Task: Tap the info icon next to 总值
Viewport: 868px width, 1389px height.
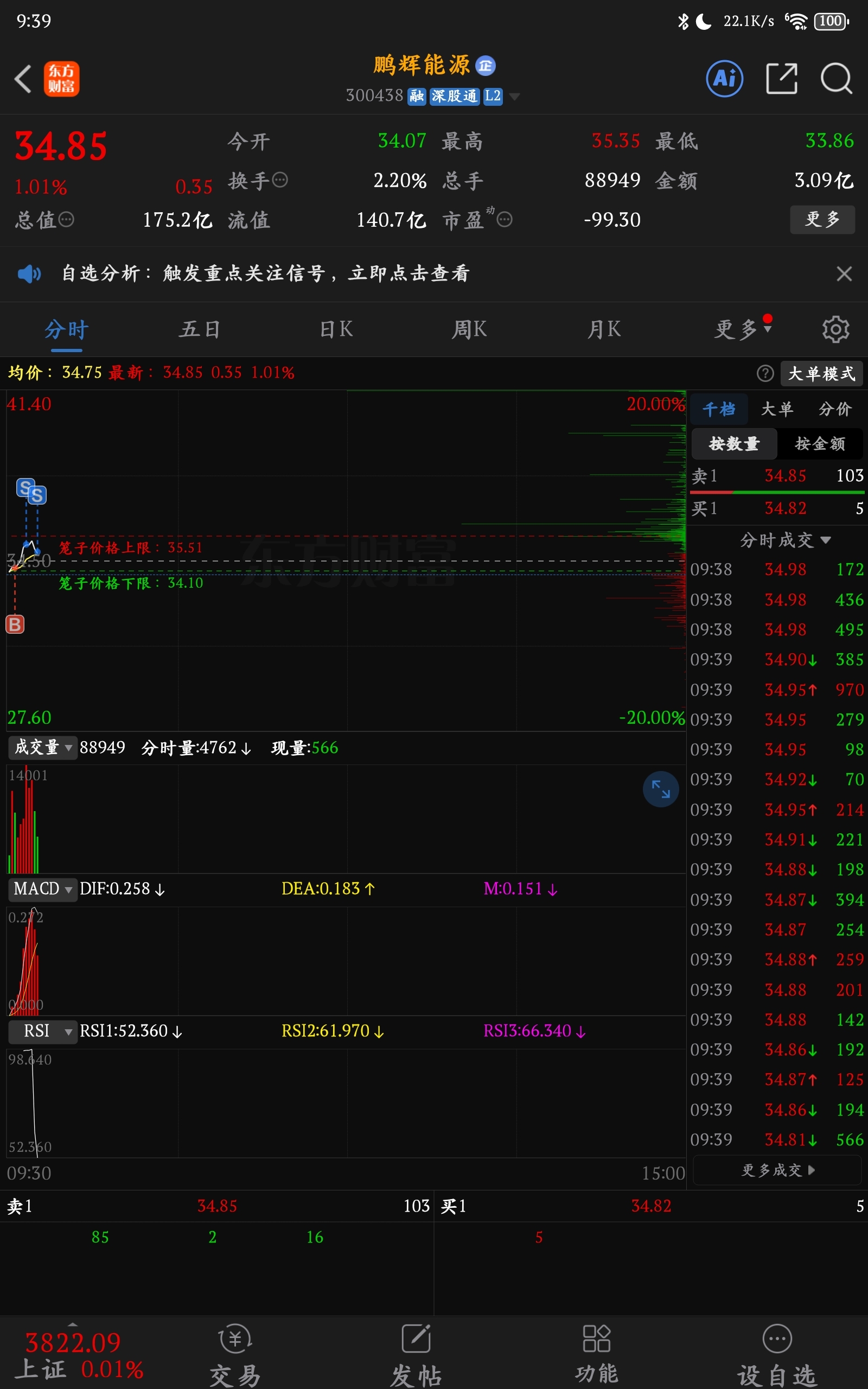Action: coord(67,220)
